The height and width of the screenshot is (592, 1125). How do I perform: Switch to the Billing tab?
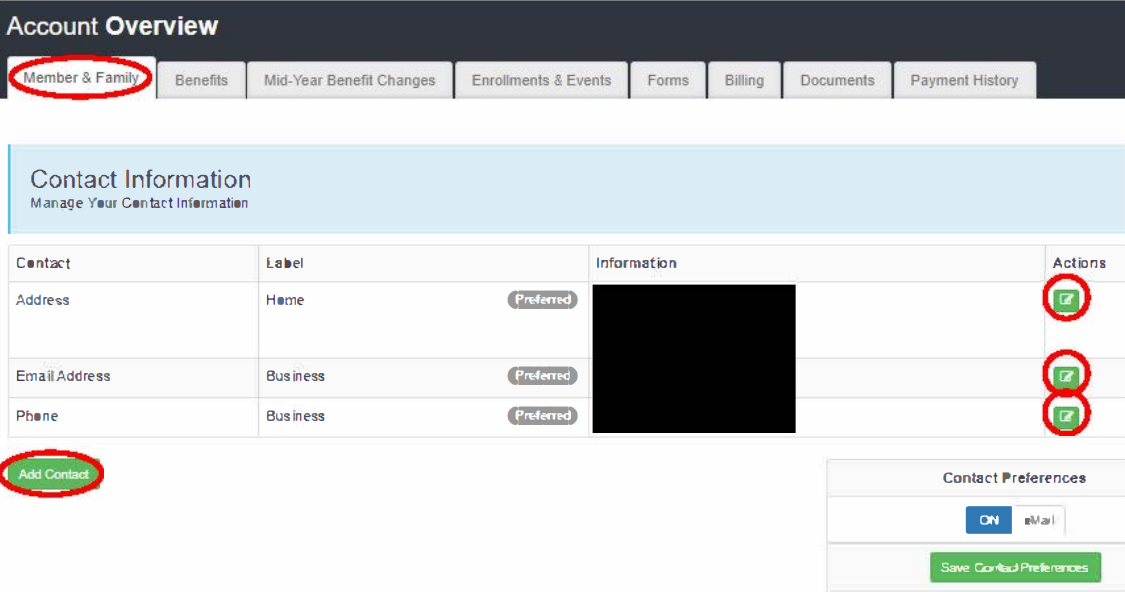(744, 80)
